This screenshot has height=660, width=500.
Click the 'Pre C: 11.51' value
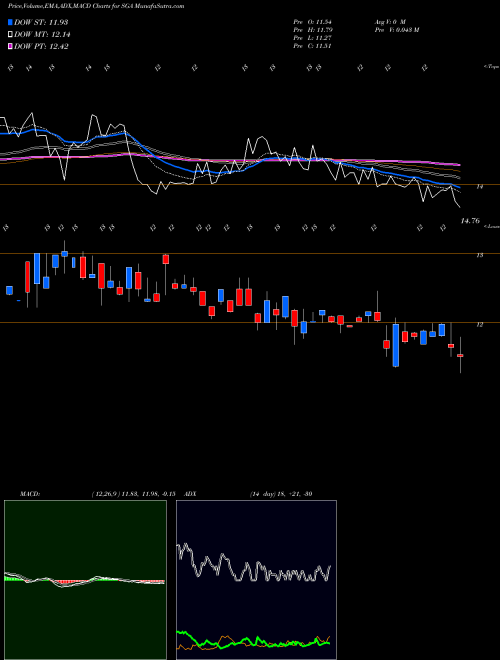(x=313, y=46)
